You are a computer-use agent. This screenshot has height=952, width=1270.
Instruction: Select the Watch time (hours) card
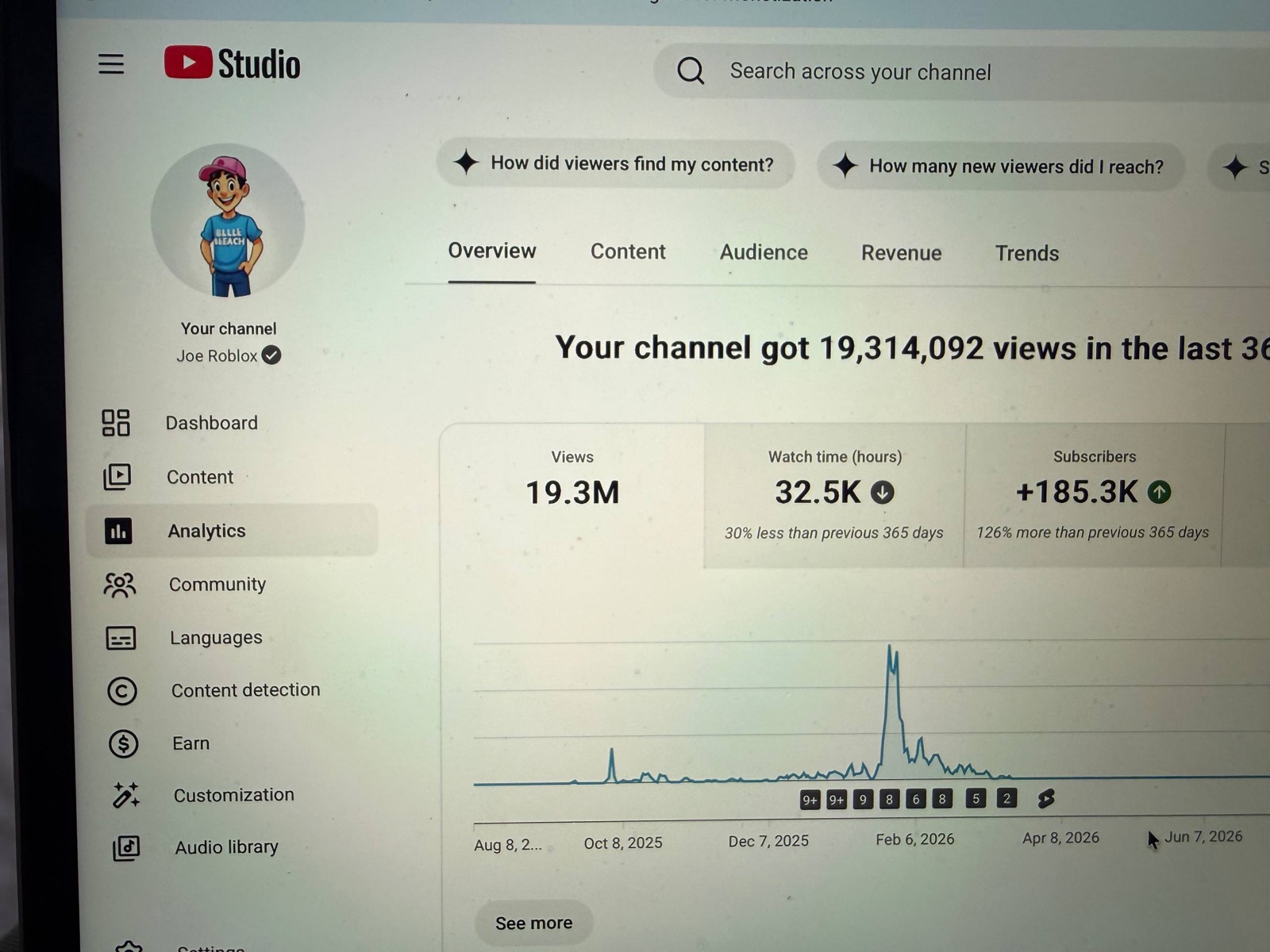(x=834, y=496)
